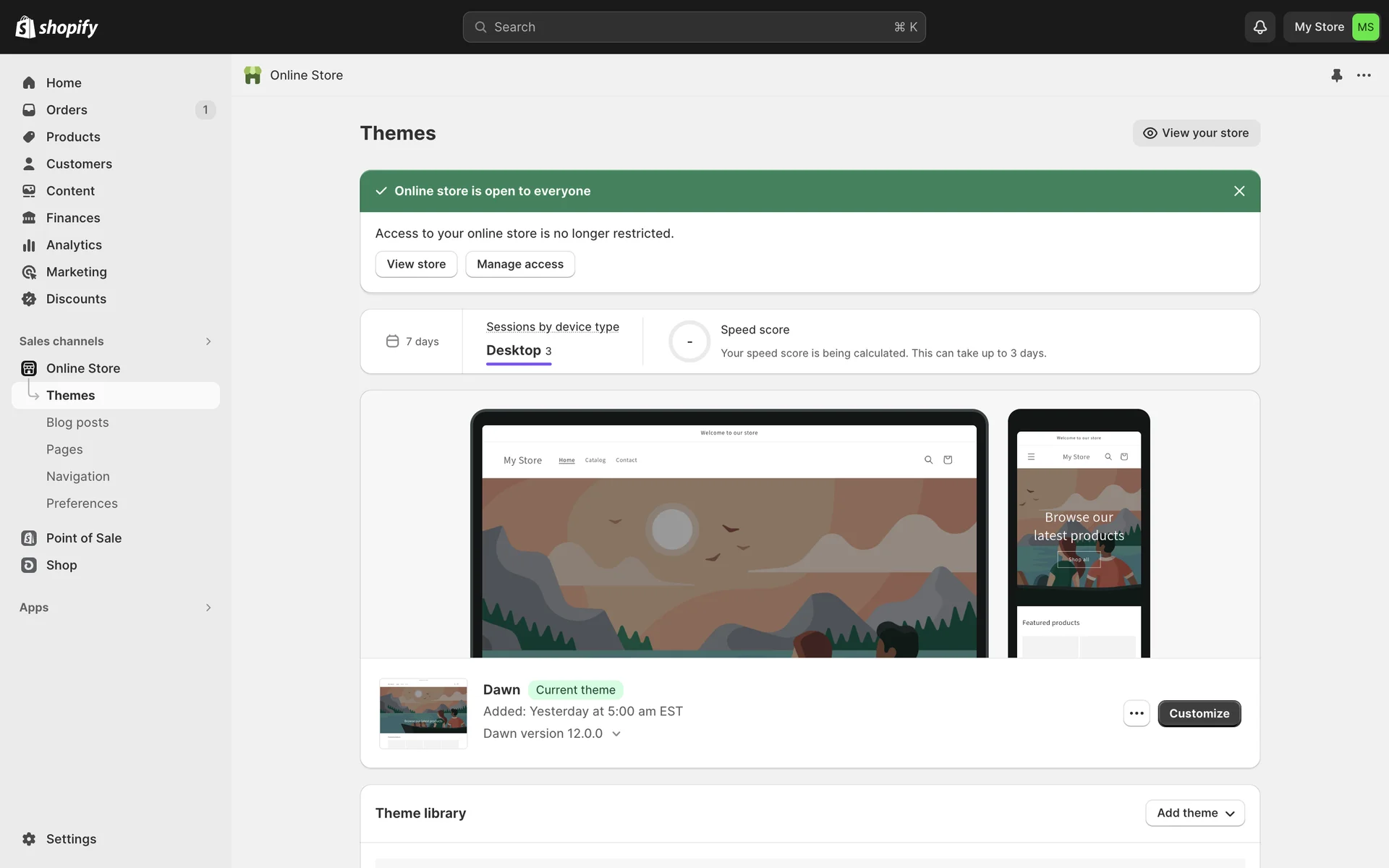The height and width of the screenshot is (868, 1389).
Task: Open Blog posts submenu item
Action: pos(77,422)
